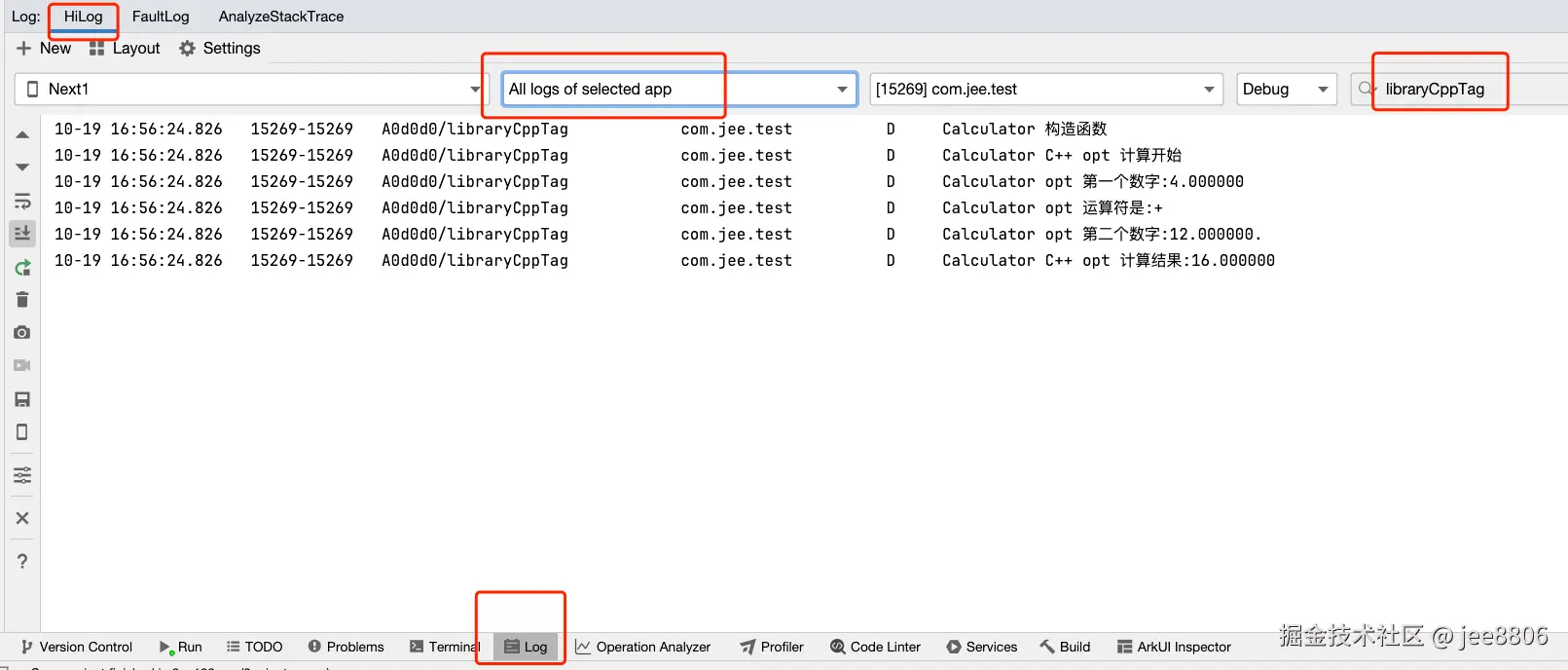The image size is (1568, 670).
Task: Open help with question mark icon
Action: [22, 561]
